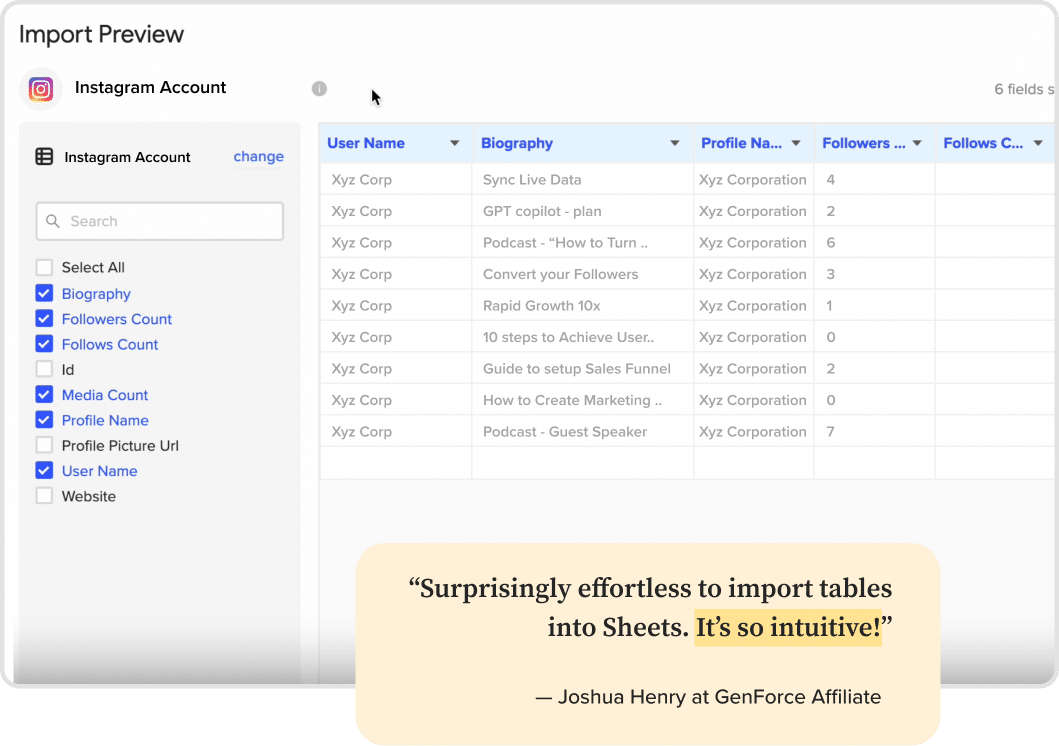Select the 'Podcast - "How to Turn ..' cell
This screenshot has height=746, width=1059.
coord(583,242)
